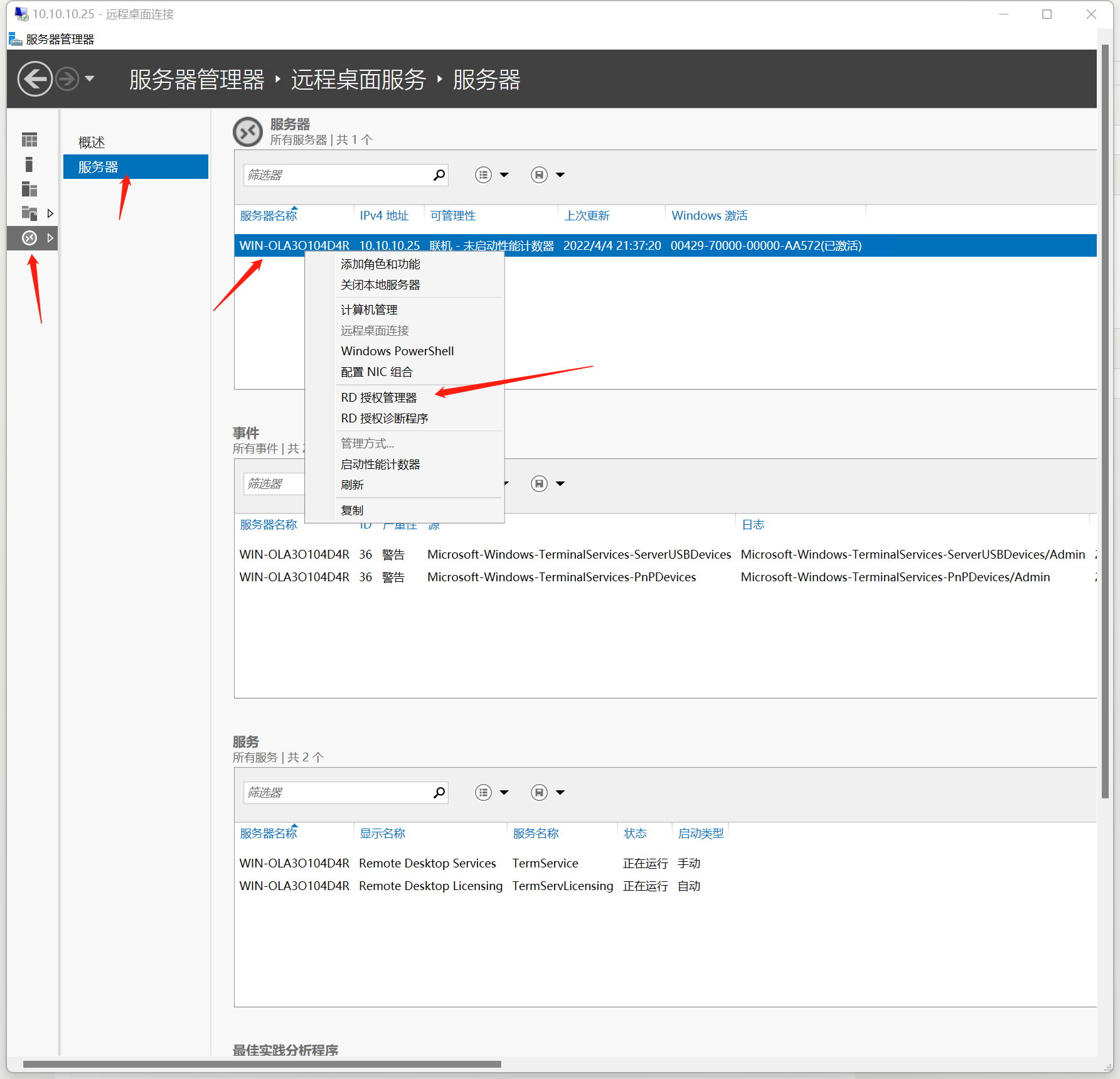Image resolution: width=1120 pixels, height=1079 pixels.
Task: Click the vertical scrollbar of the remote session
Action: coord(1105,421)
